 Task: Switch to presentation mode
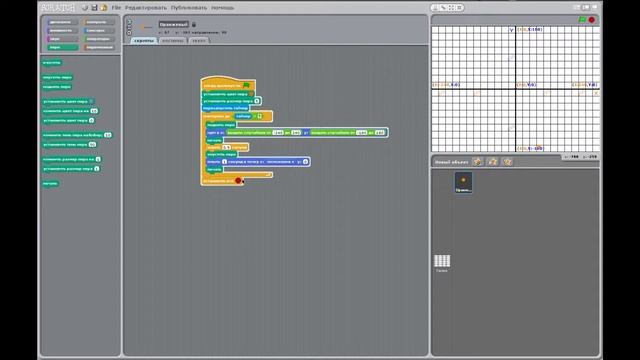595,7
